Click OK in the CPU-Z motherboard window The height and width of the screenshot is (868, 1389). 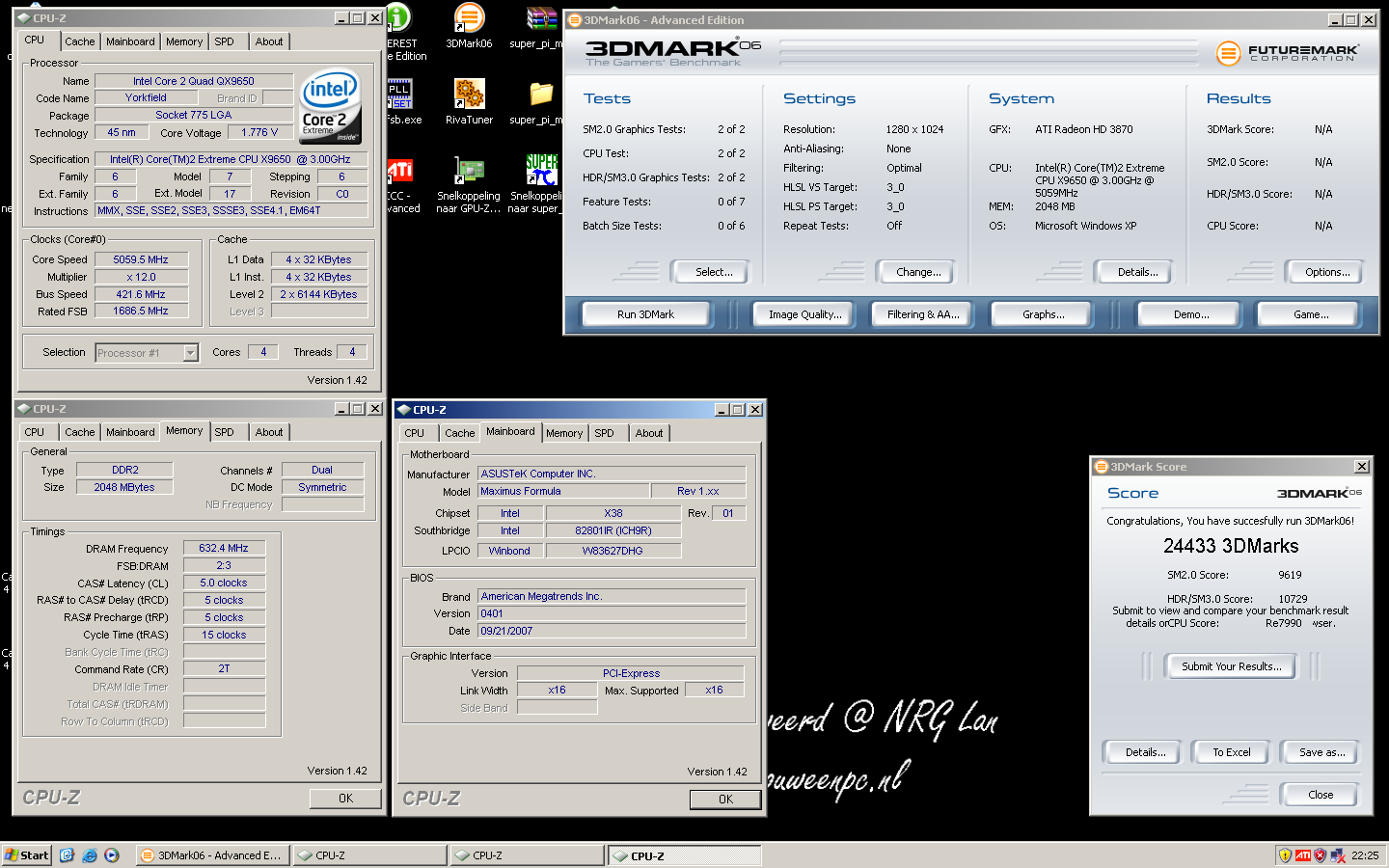click(x=726, y=800)
